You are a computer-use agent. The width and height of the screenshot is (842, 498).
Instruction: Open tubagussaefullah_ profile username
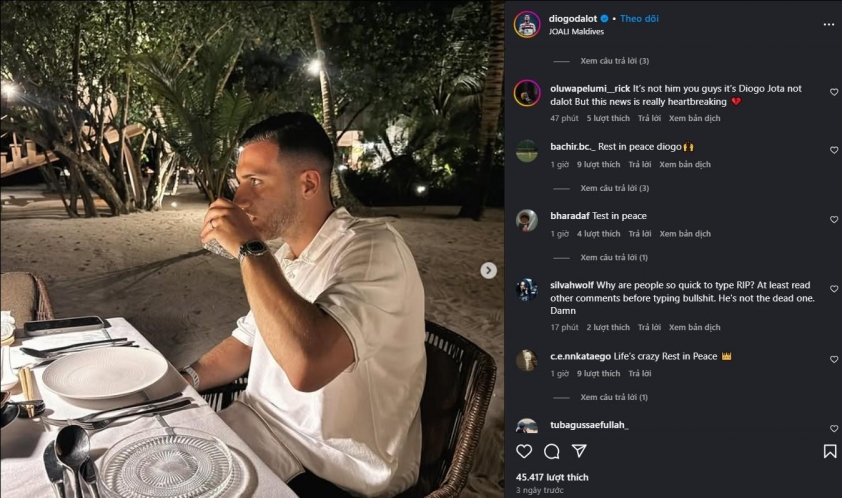[589, 425]
